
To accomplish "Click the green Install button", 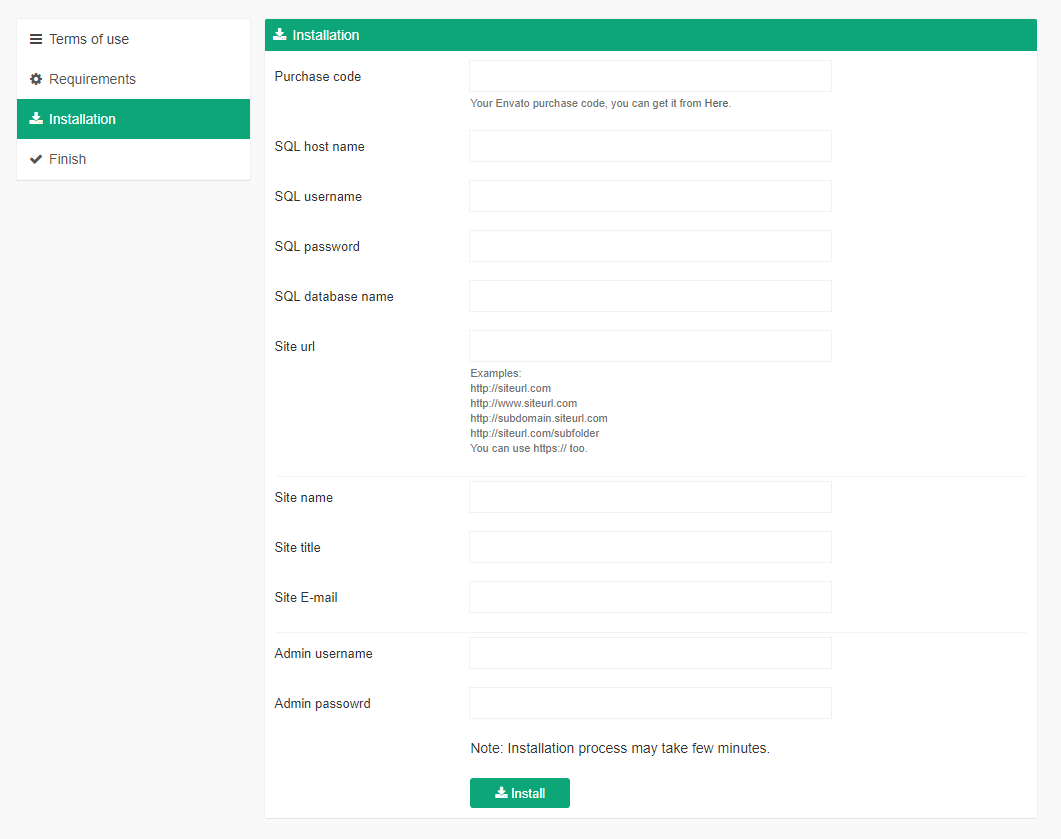I will [x=520, y=793].
